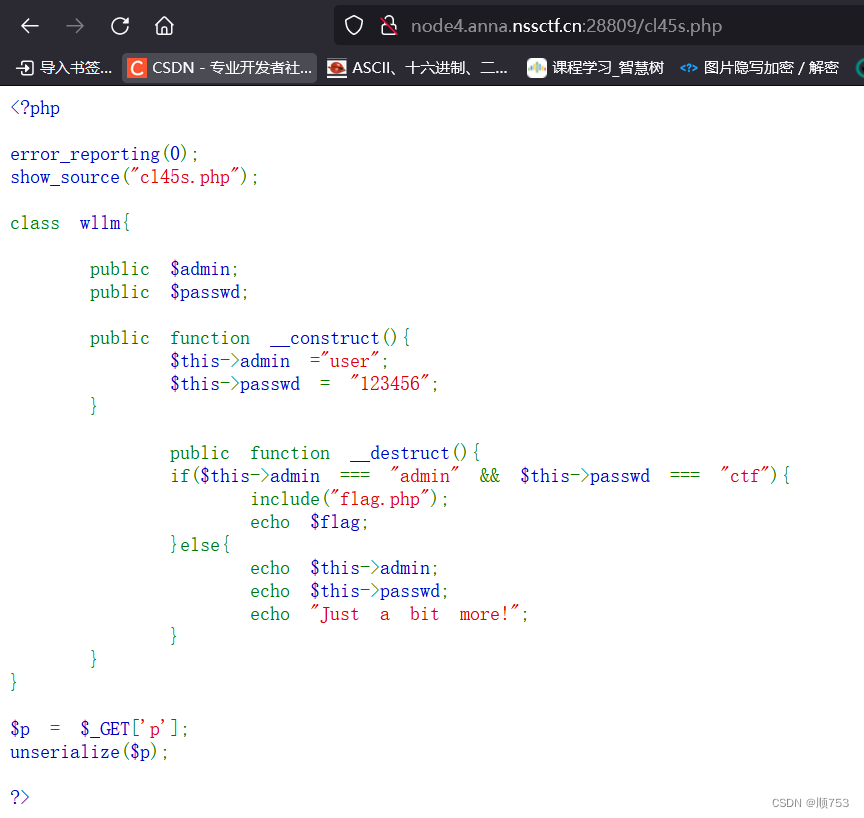
Task: Open the ASCII hex conversion bookmark
Action: (x=417, y=68)
